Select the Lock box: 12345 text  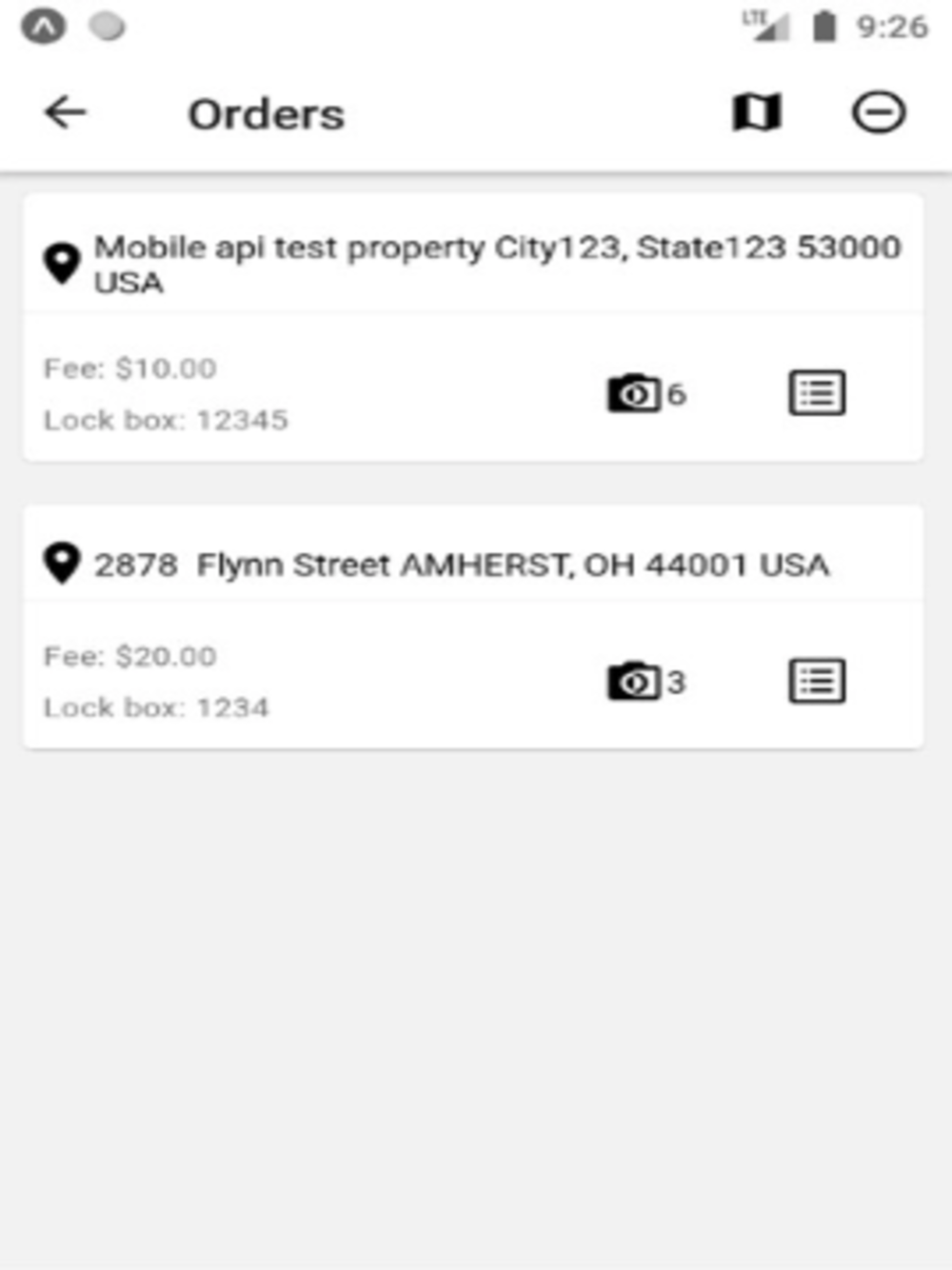(x=166, y=420)
